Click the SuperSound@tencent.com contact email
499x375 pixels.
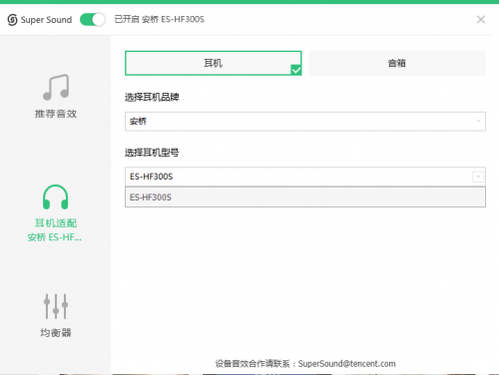347,363
